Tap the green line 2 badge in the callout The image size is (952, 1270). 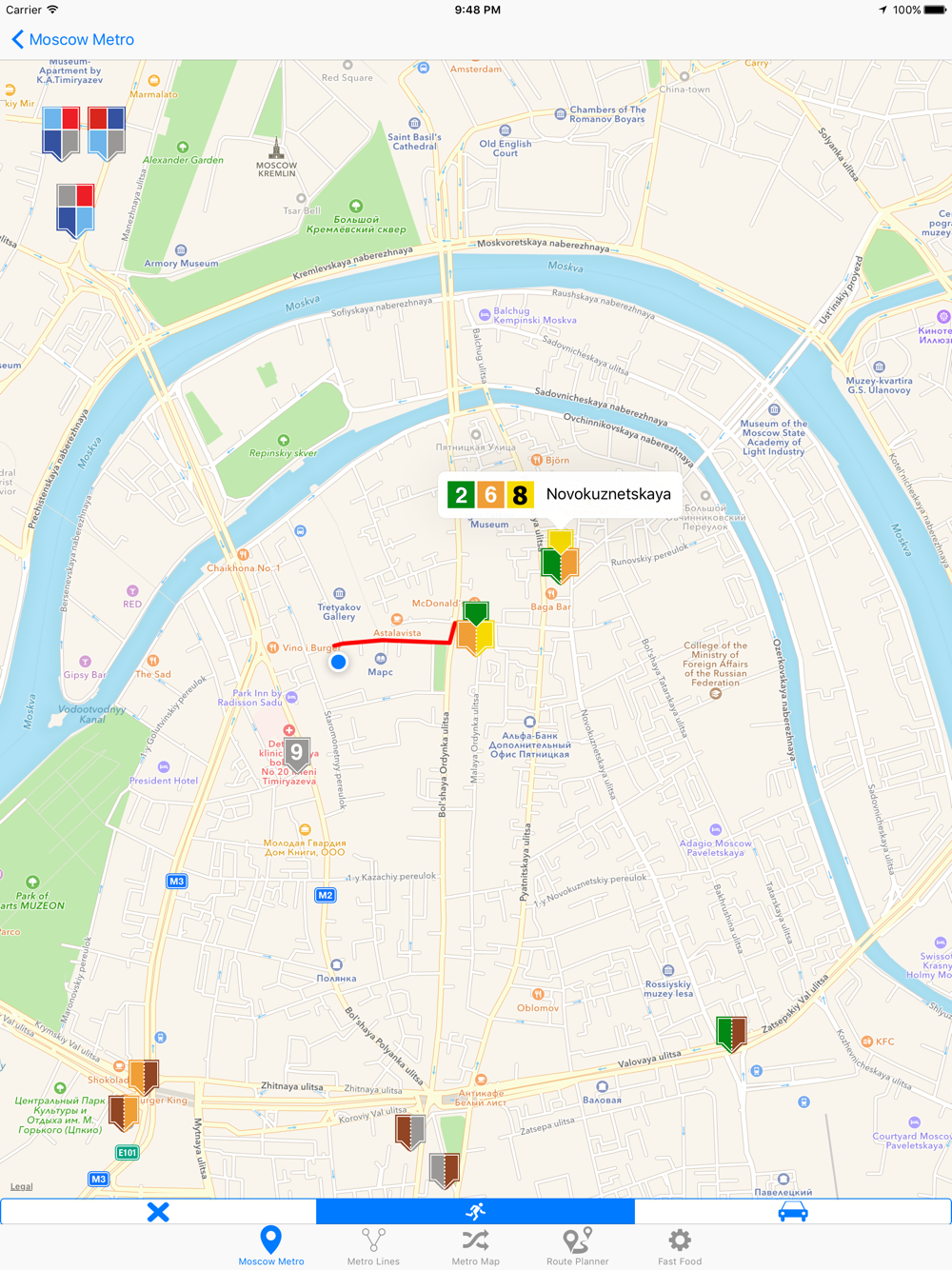click(x=461, y=494)
